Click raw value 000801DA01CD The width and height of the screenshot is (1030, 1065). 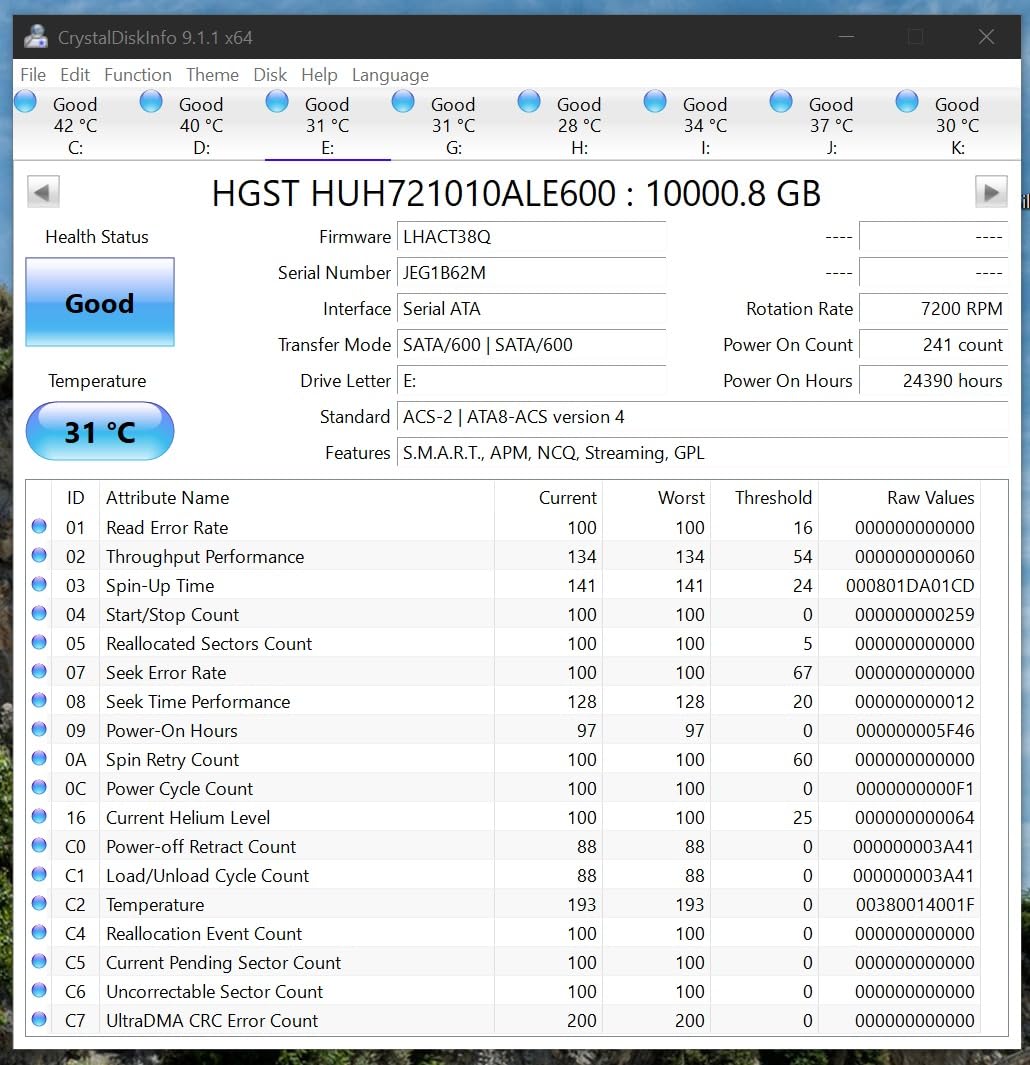click(910, 585)
